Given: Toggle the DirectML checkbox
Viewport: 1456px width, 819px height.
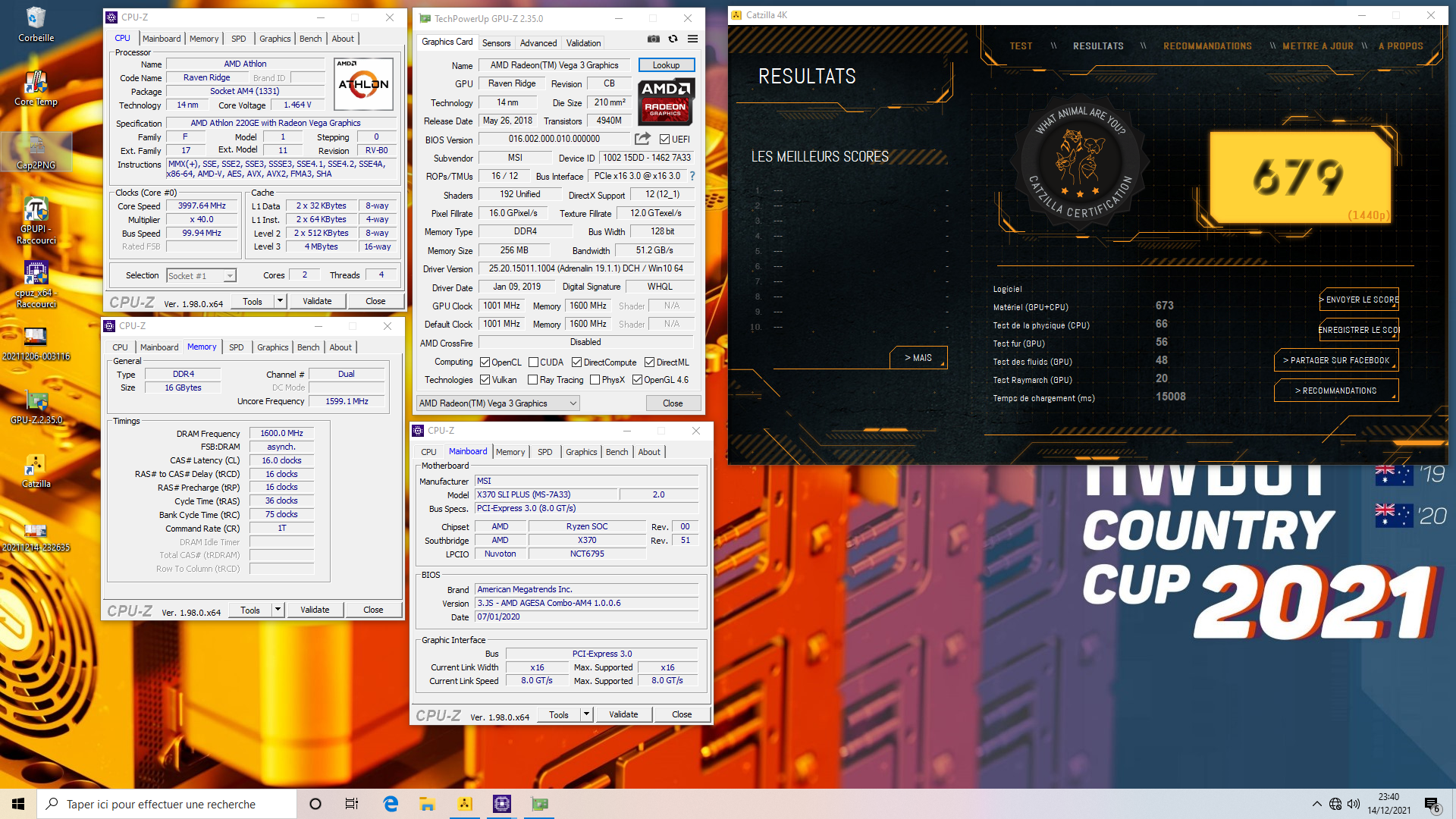Looking at the screenshot, I should (649, 362).
